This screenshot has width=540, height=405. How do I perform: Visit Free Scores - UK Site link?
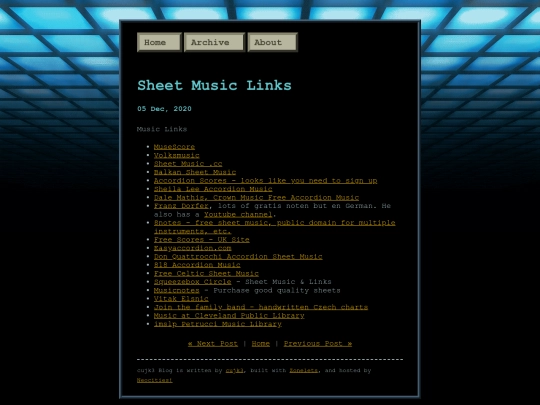[201, 239]
